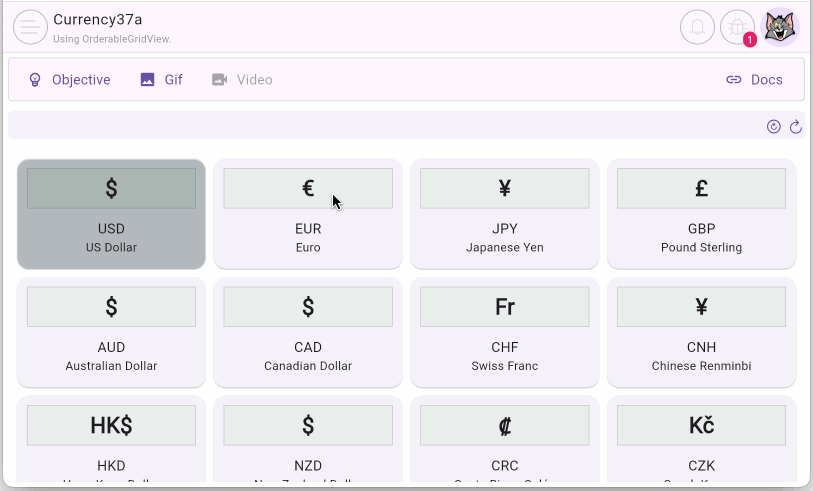Switch to the Gif tab
Viewport: 813px width, 491px height.
pos(161,80)
